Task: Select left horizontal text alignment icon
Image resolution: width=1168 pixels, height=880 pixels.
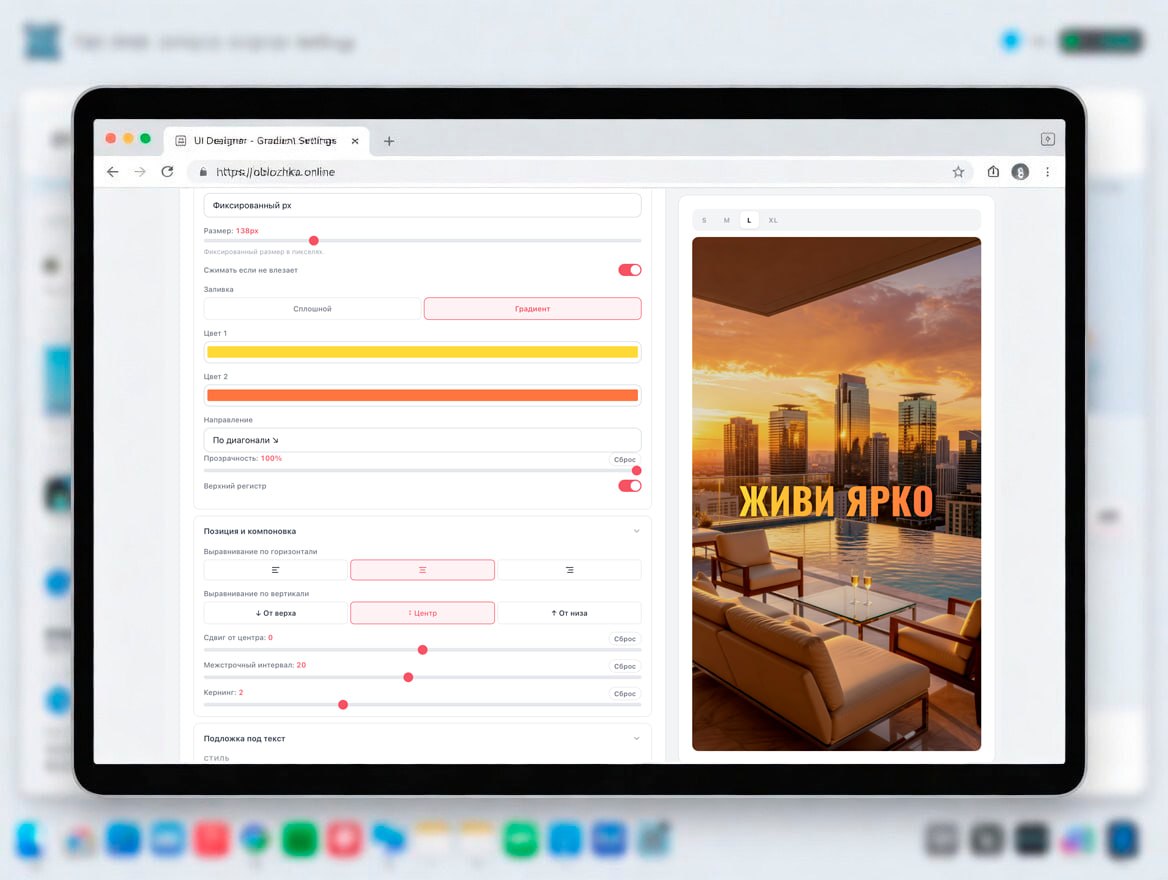Action: (276, 570)
